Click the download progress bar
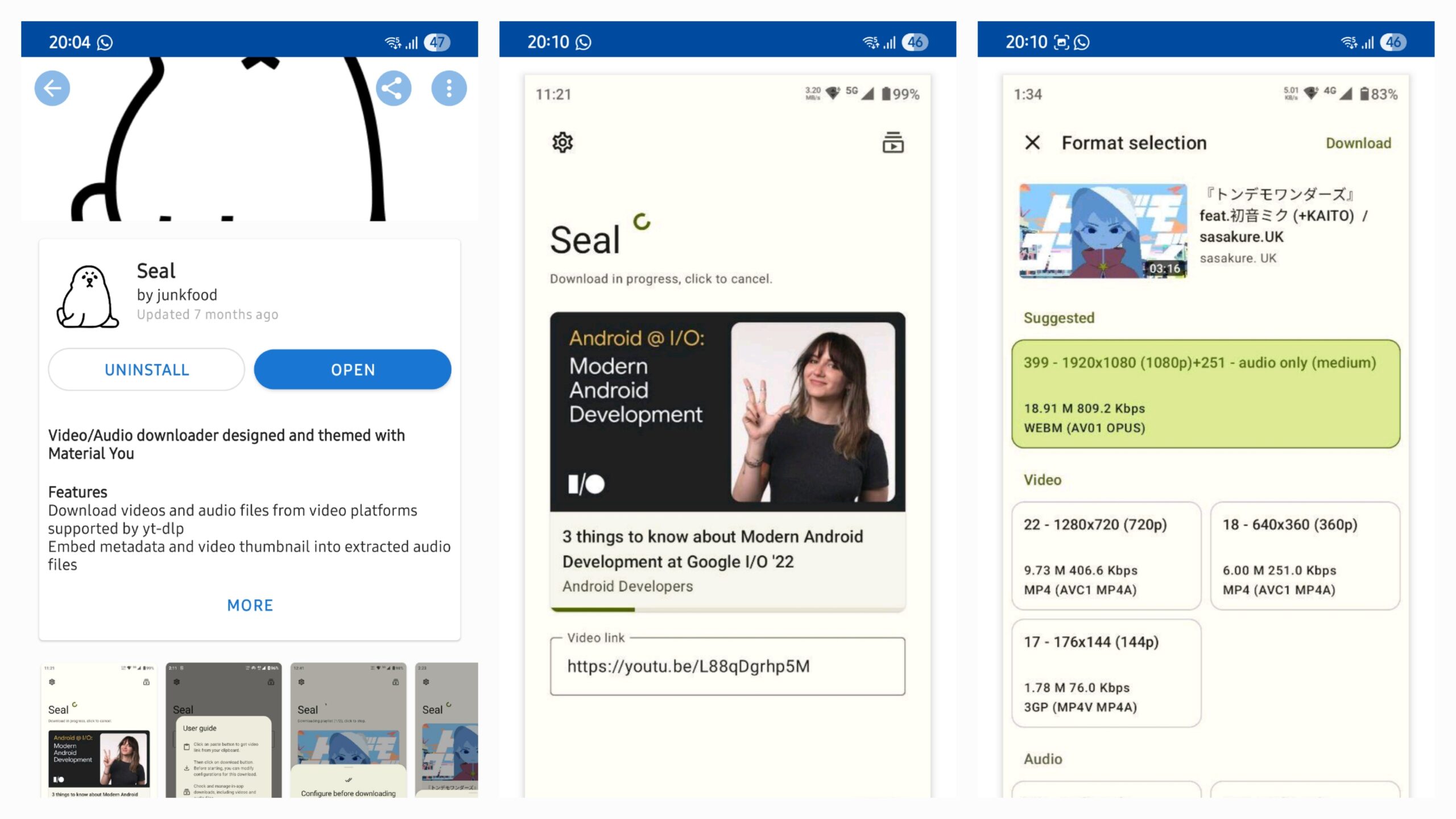The width and height of the screenshot is (1456, 819). click(x=727, y=609)
